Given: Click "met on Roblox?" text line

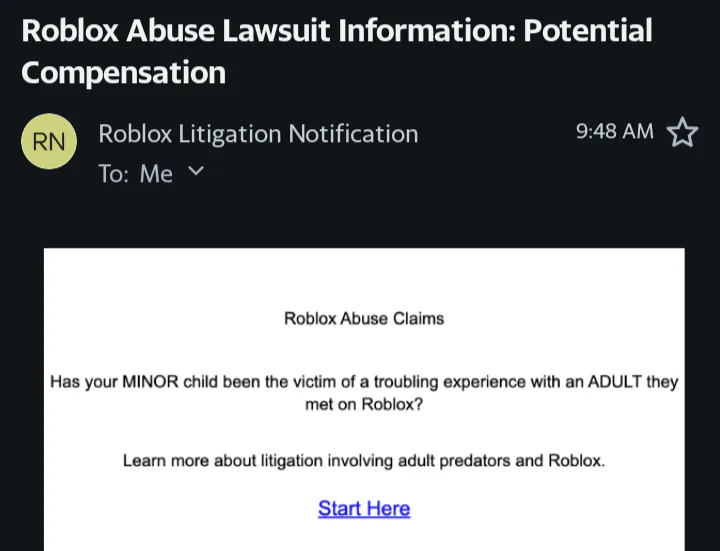Looking at the screenshot, I should pos(364,405).
